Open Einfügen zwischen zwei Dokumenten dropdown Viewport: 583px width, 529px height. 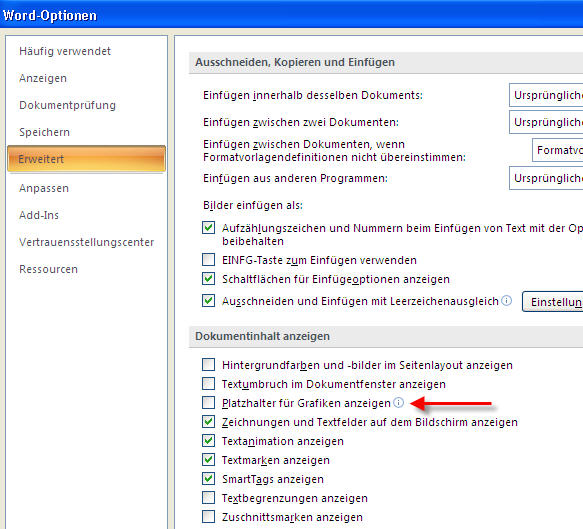[546, 122]
